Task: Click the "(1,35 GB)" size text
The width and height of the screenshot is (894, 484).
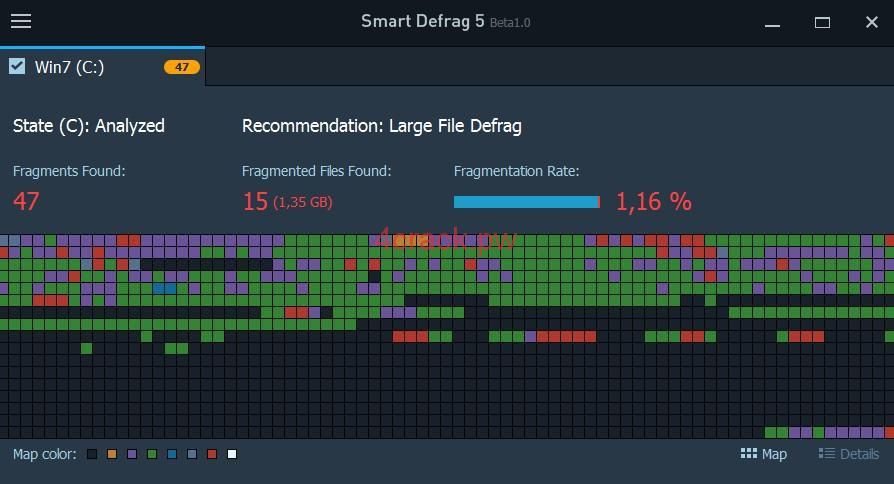Action: (x=303, y=202)
